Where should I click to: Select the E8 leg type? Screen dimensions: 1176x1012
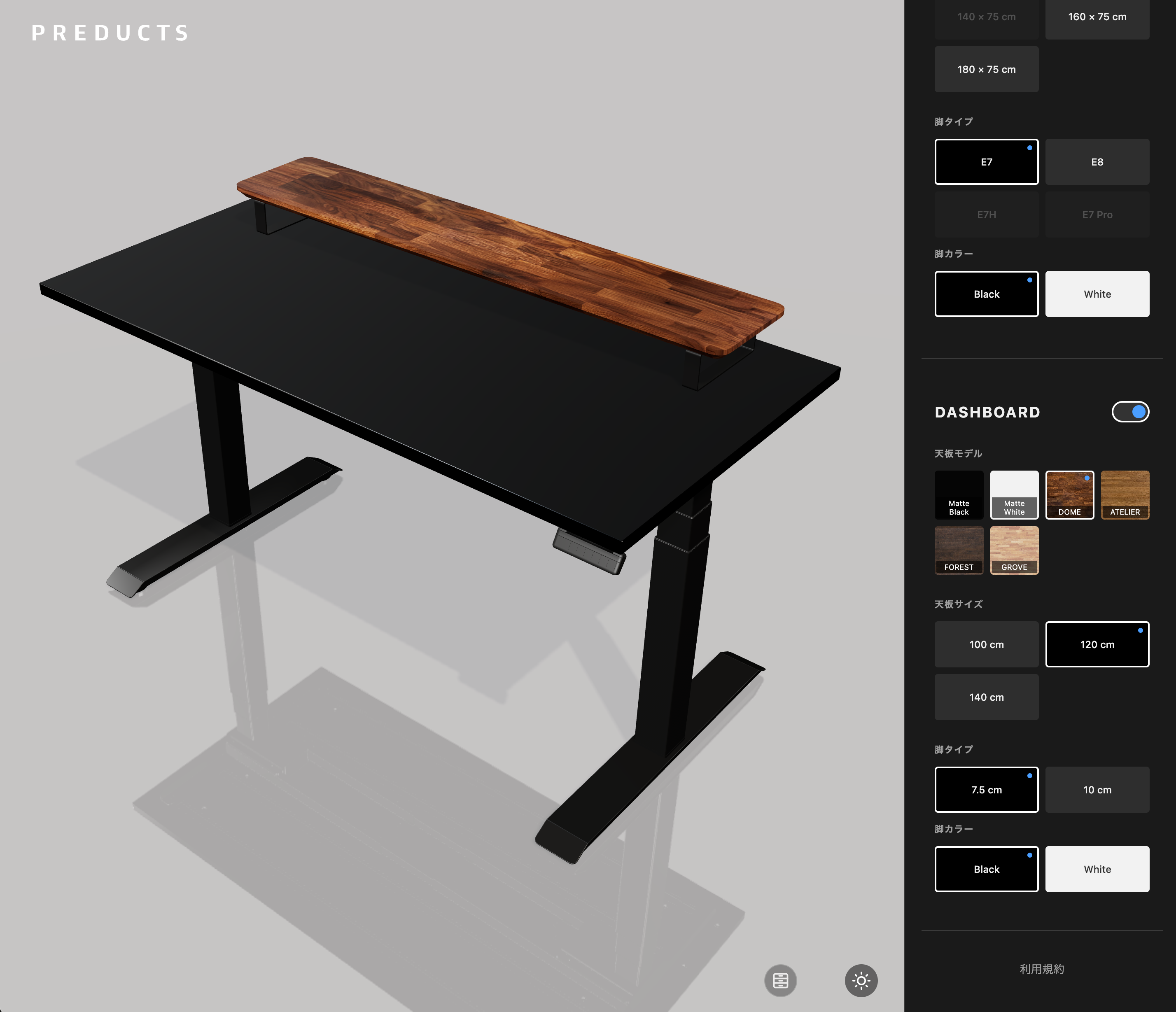tap(1097, 162)
